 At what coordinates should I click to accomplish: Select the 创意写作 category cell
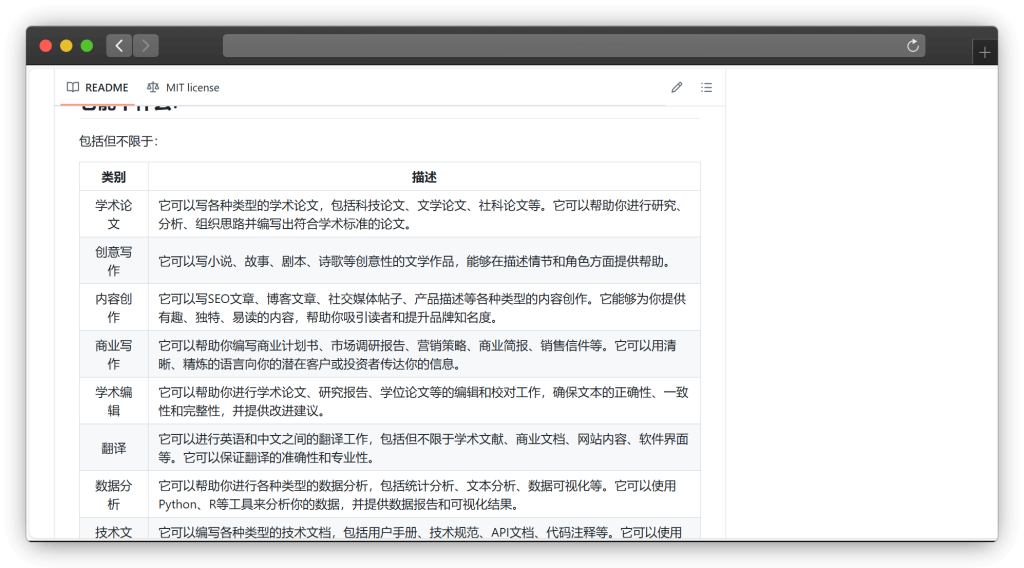pos(114,261)
